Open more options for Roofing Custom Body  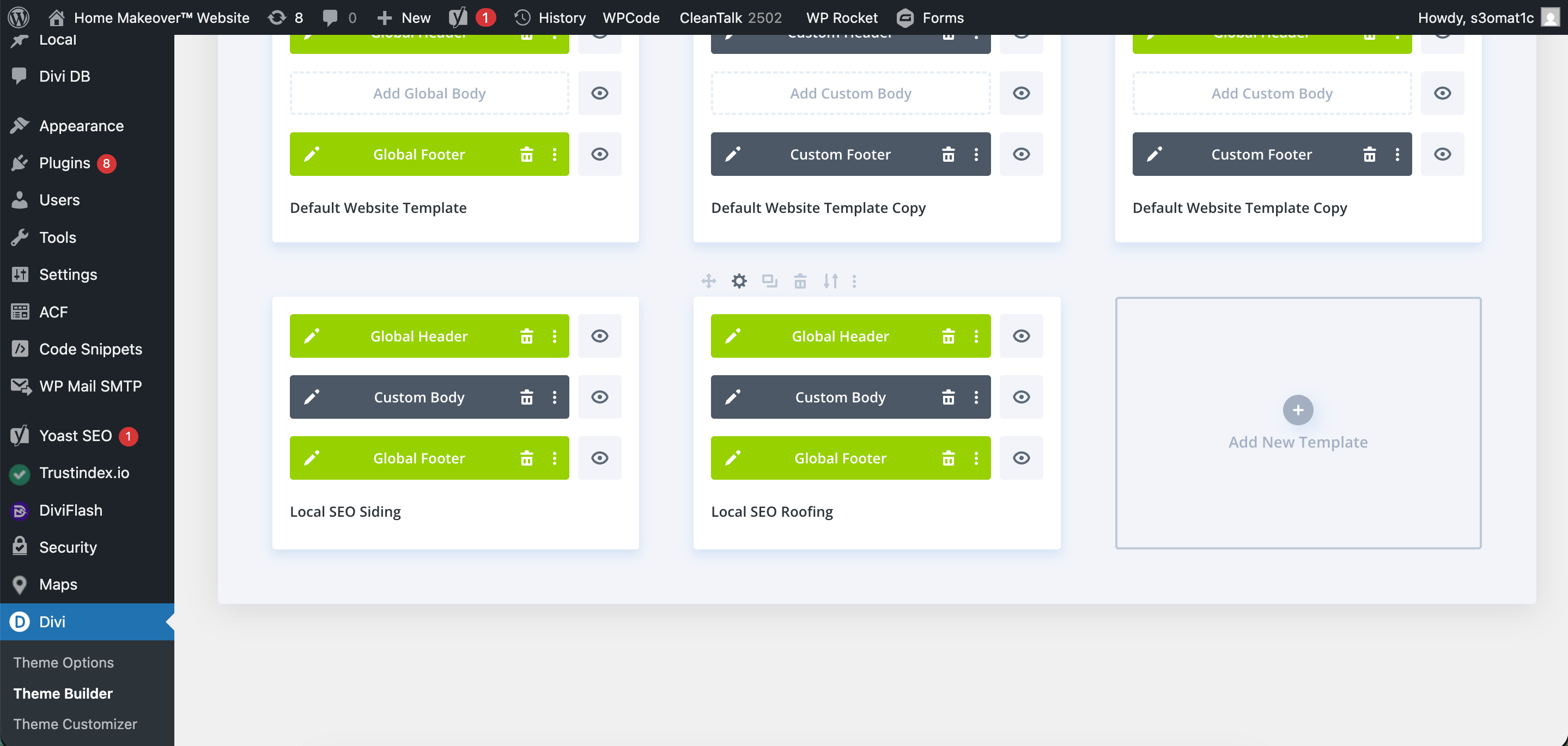(976, 397)
